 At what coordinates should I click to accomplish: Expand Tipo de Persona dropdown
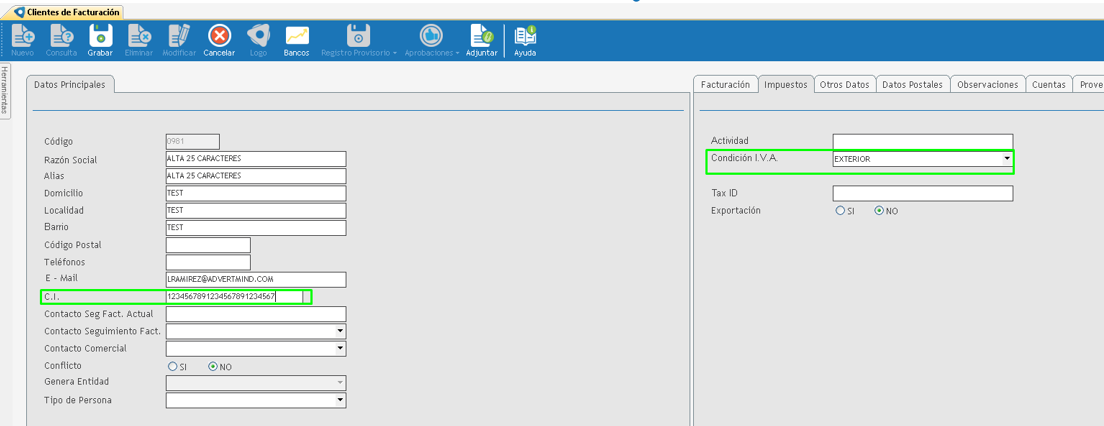(x=340, y=400)
